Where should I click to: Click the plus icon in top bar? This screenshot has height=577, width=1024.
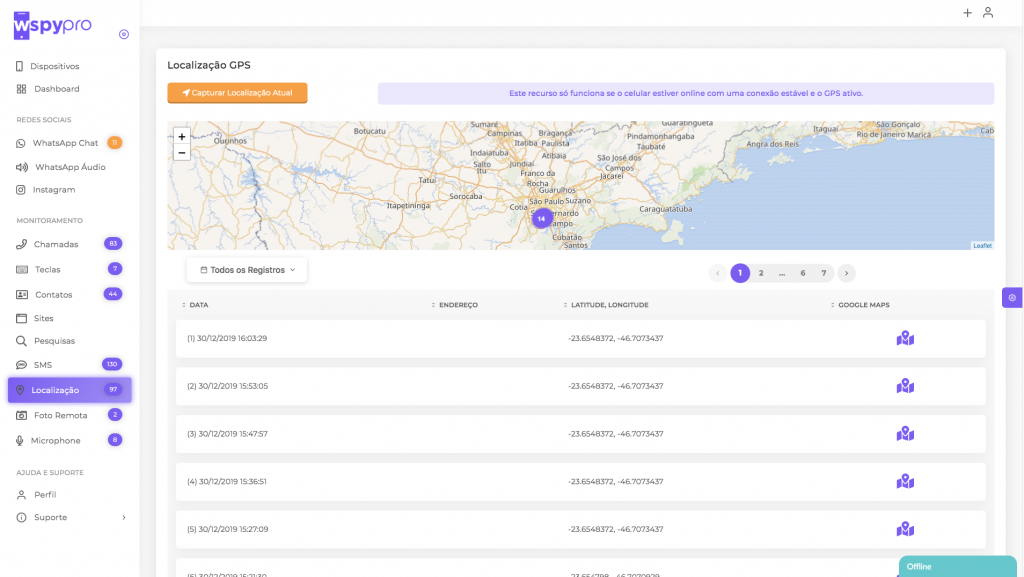click(x=967, y=12)
